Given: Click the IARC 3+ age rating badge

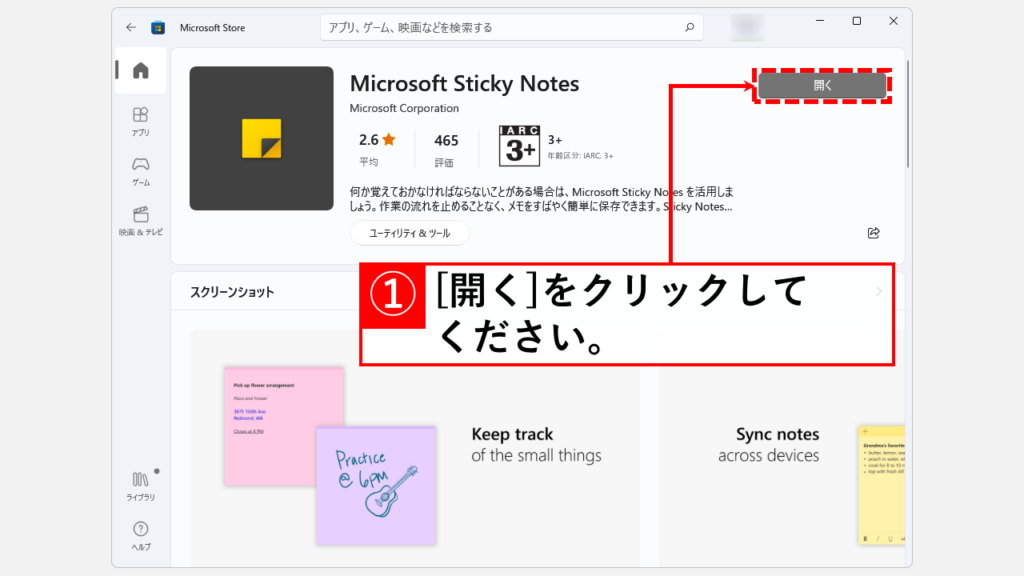Looking at the screenshot, I should point(519,147).
